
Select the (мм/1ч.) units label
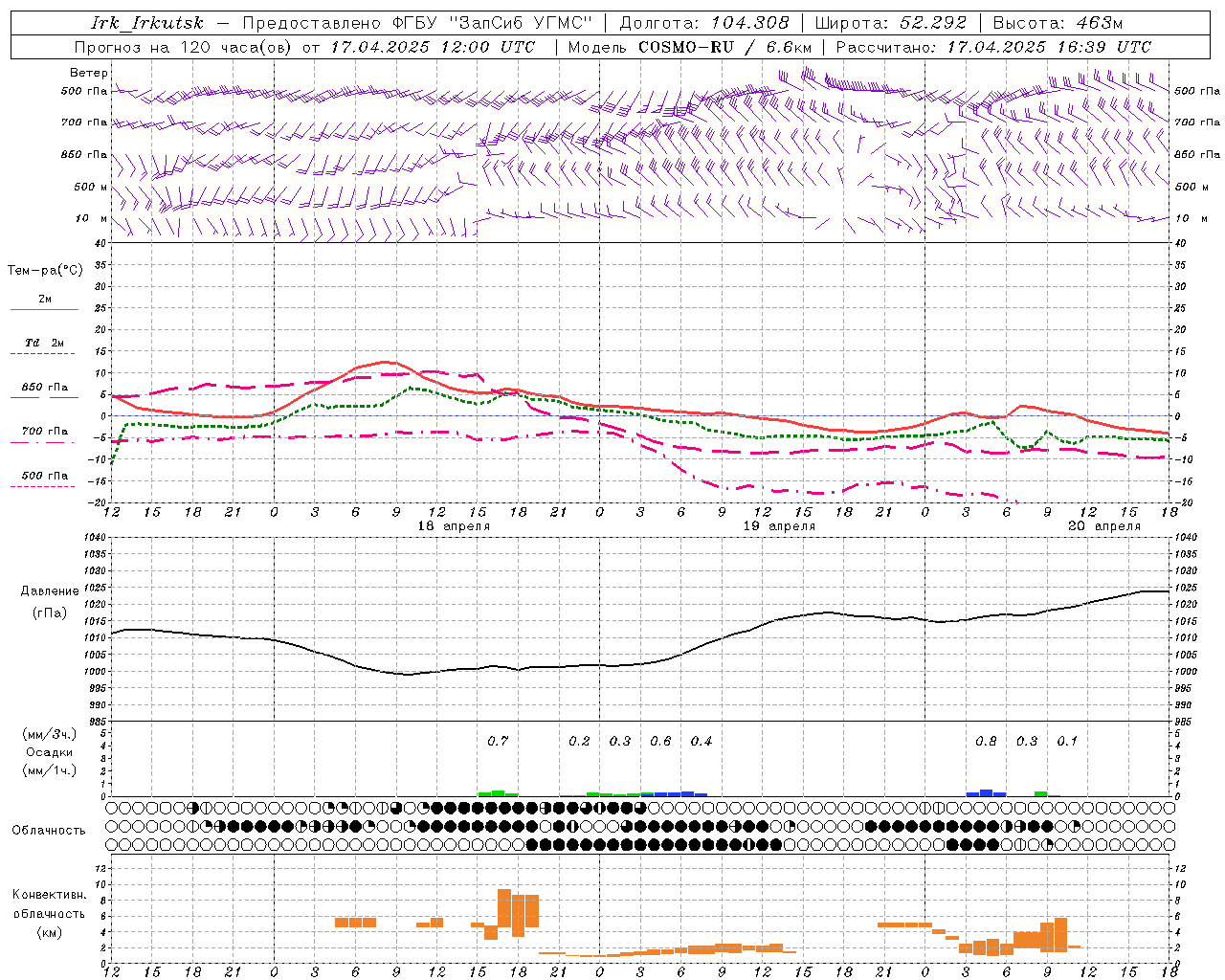(x=49, y=770)
